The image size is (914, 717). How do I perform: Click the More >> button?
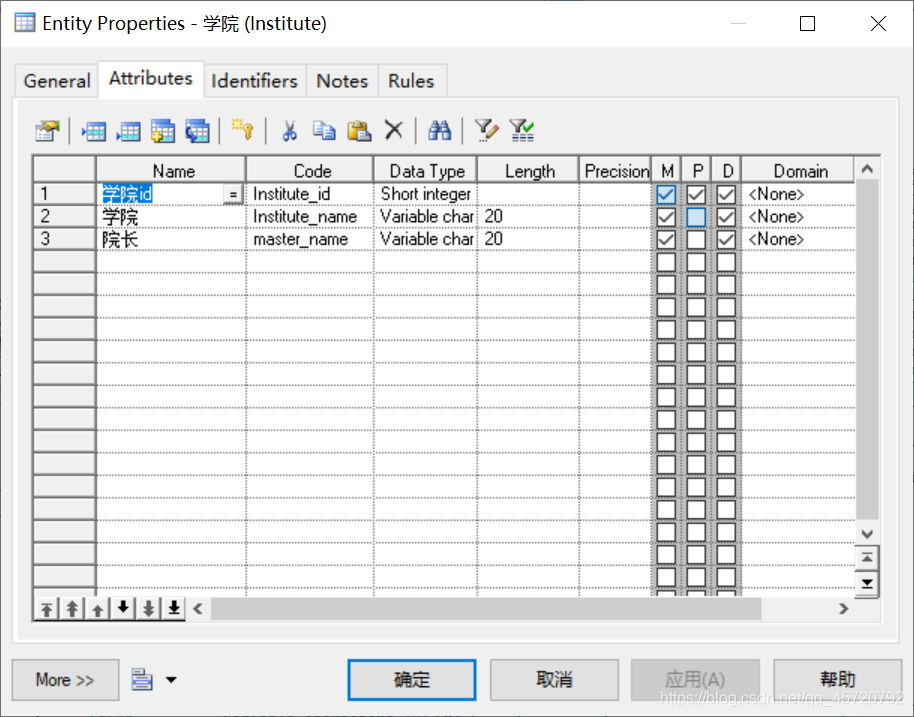(65, 680)
